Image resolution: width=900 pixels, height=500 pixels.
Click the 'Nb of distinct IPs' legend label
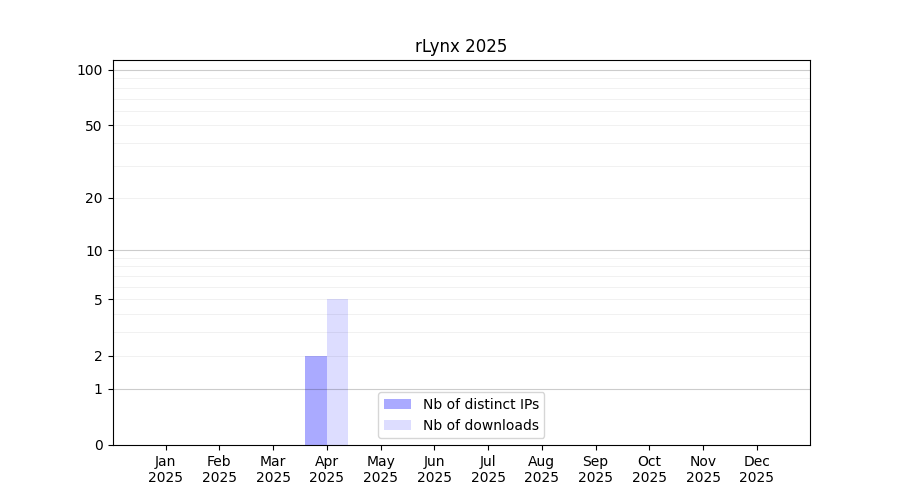click(480, 404)
